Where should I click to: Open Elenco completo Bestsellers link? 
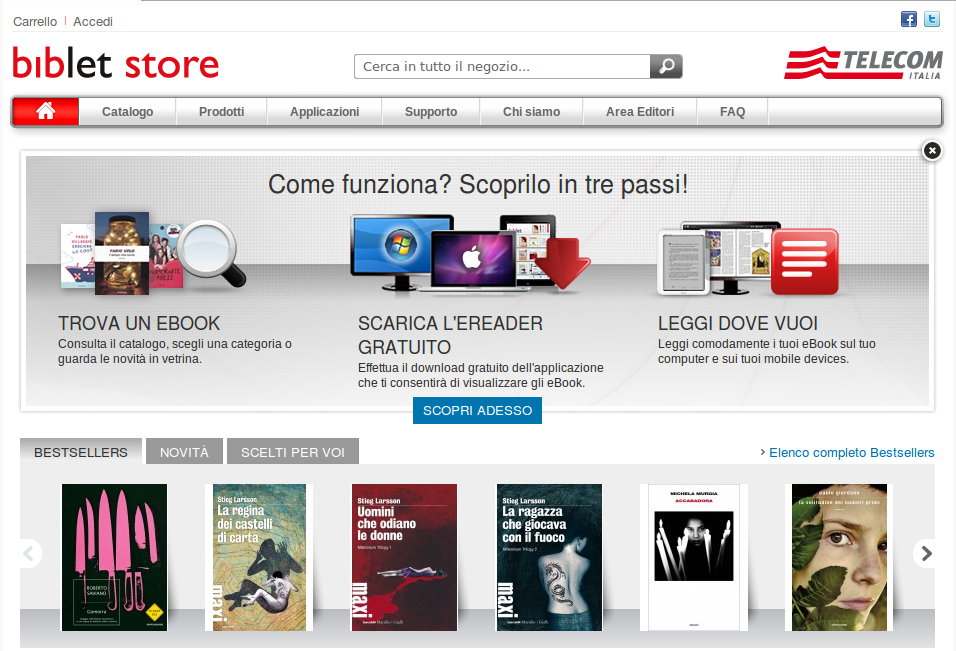(851, 453)
